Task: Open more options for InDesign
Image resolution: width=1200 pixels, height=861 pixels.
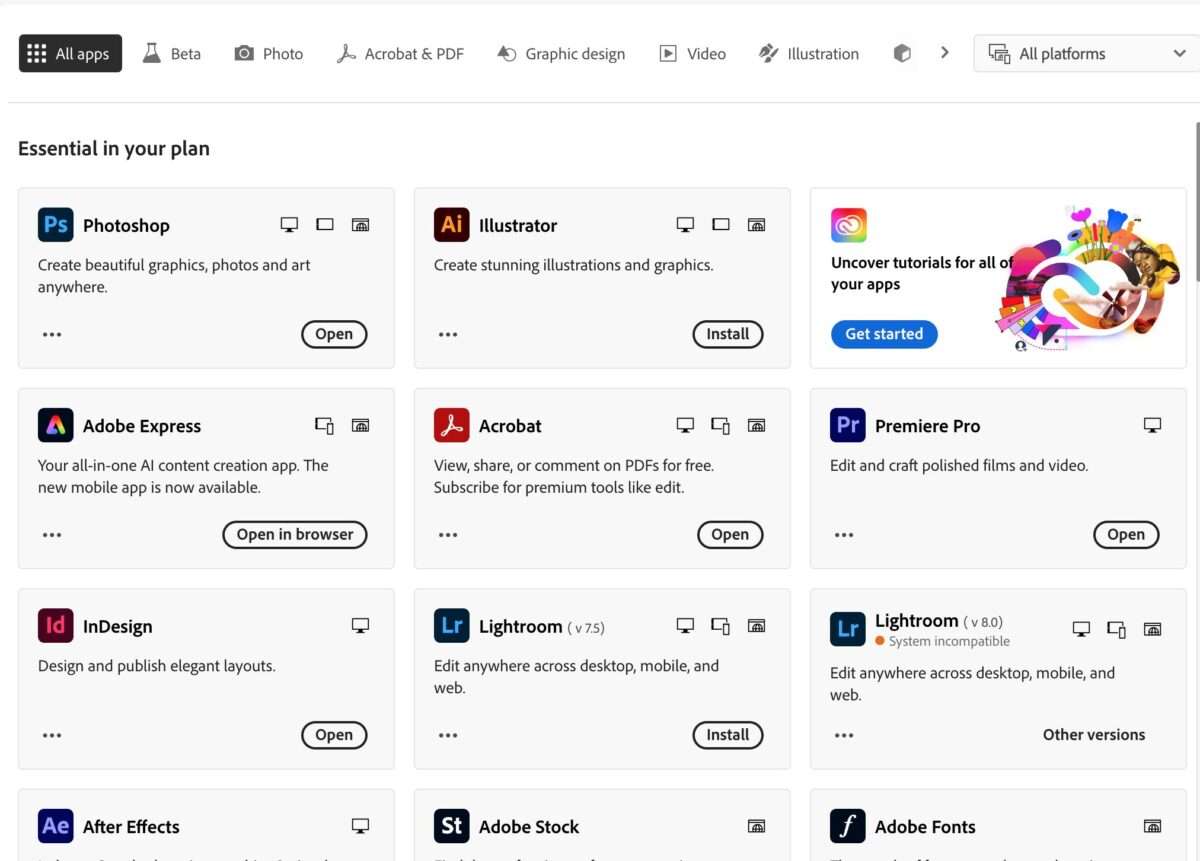Action: pyautogui.click(x=52, y=735)
